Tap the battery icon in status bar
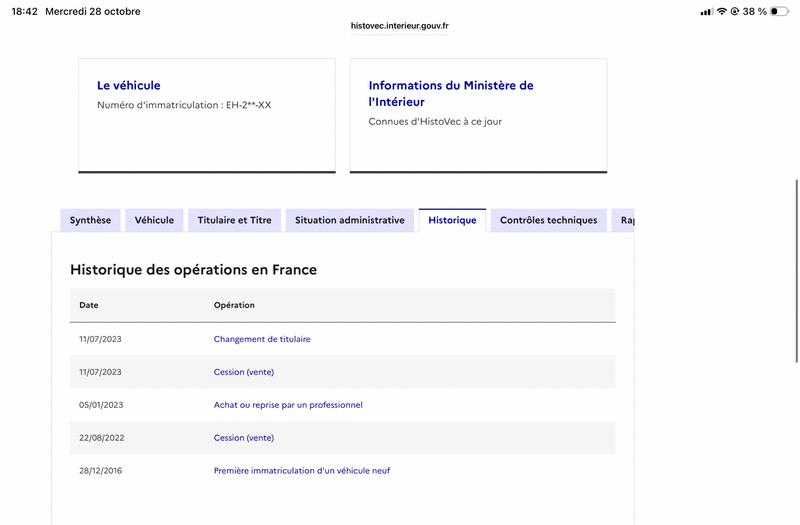Viewport: 800px width, 525px height. (x=779, y=11)
